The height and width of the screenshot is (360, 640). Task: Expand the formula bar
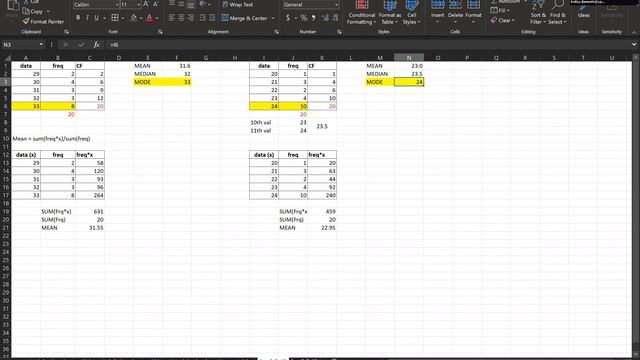click(634, 44)
